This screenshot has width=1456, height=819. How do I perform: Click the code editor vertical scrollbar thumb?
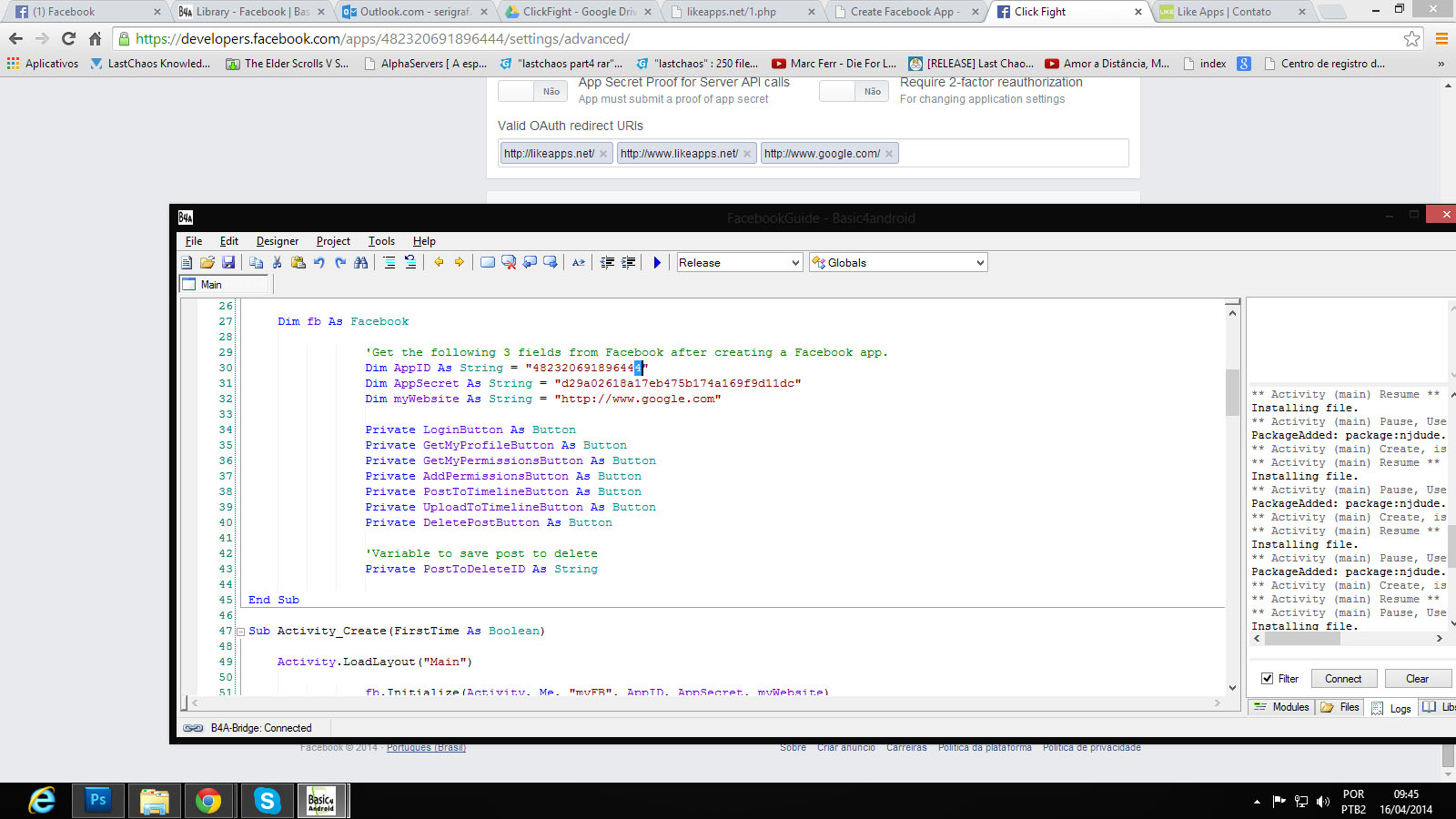[x=1232, y=392]
